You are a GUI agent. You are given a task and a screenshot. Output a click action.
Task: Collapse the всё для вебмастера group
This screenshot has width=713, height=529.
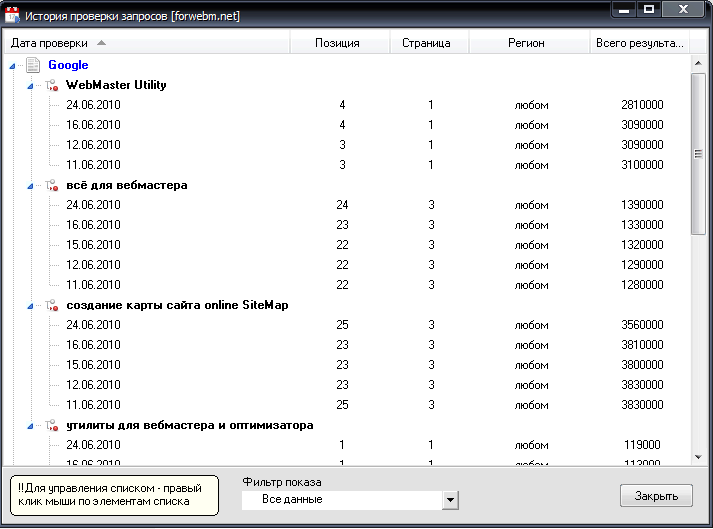(32, 186)
